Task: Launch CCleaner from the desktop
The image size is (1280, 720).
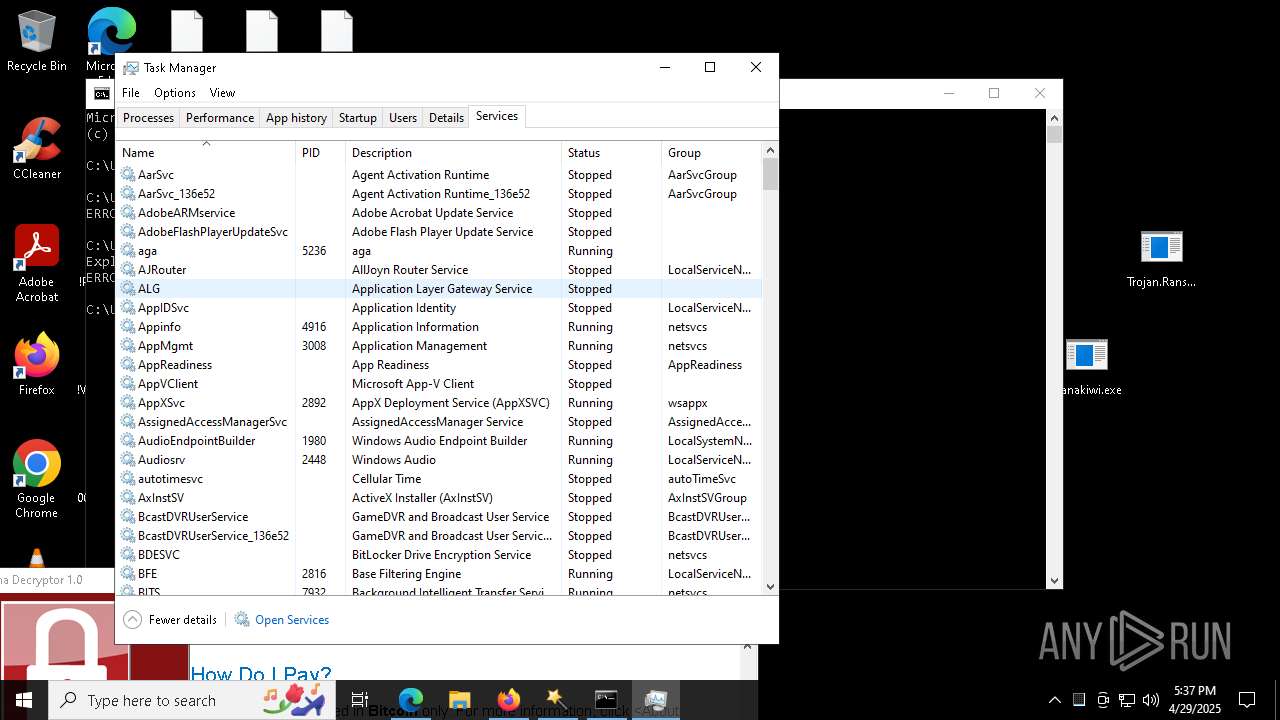Action: pos(37,148)
